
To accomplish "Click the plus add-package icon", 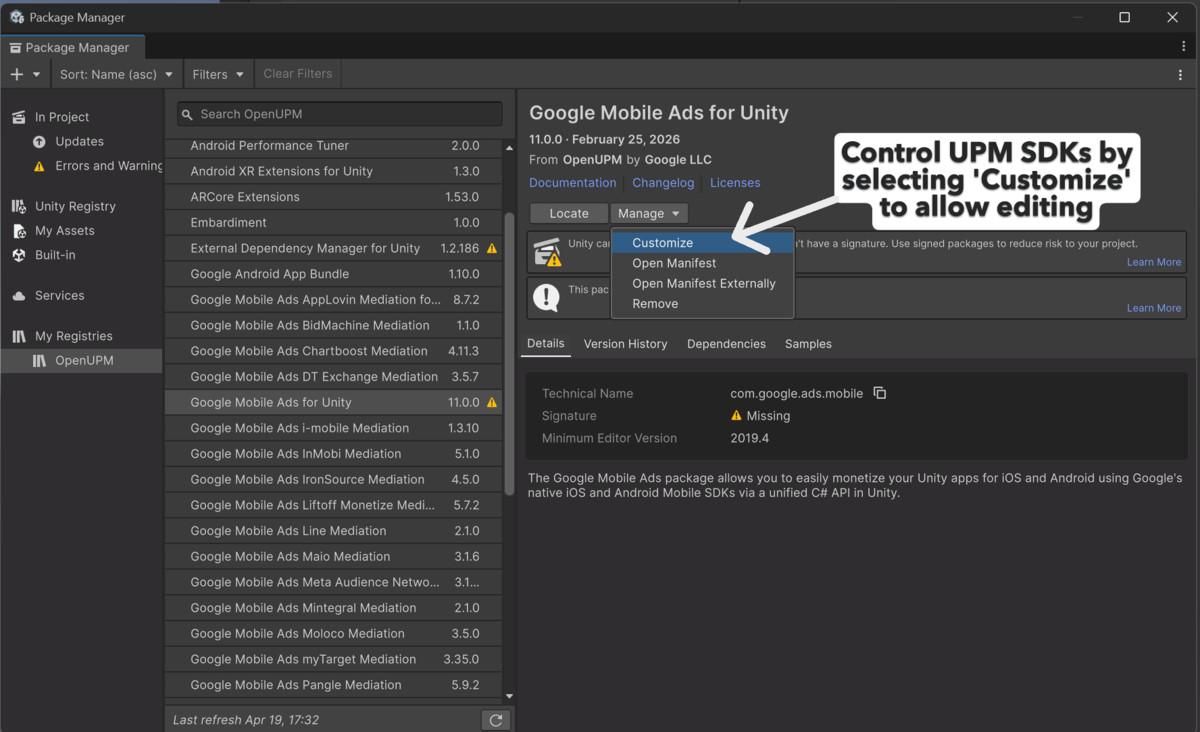I will click(17, 74).
